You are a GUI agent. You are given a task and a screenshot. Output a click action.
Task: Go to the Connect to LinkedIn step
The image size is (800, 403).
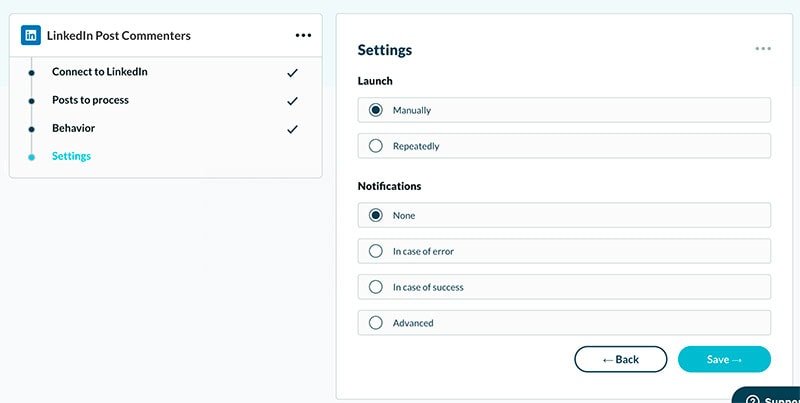coord(99,72)
